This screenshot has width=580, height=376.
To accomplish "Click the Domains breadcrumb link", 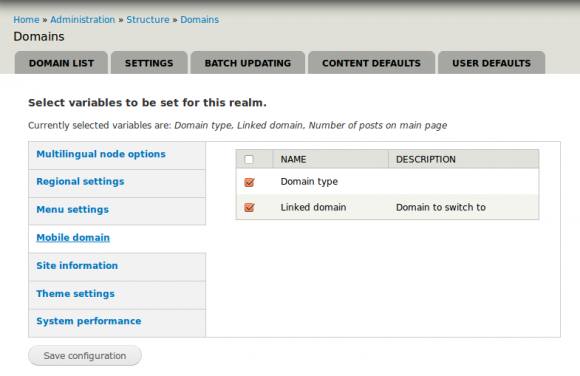I will pyautogui.click(x=199, y=20).
